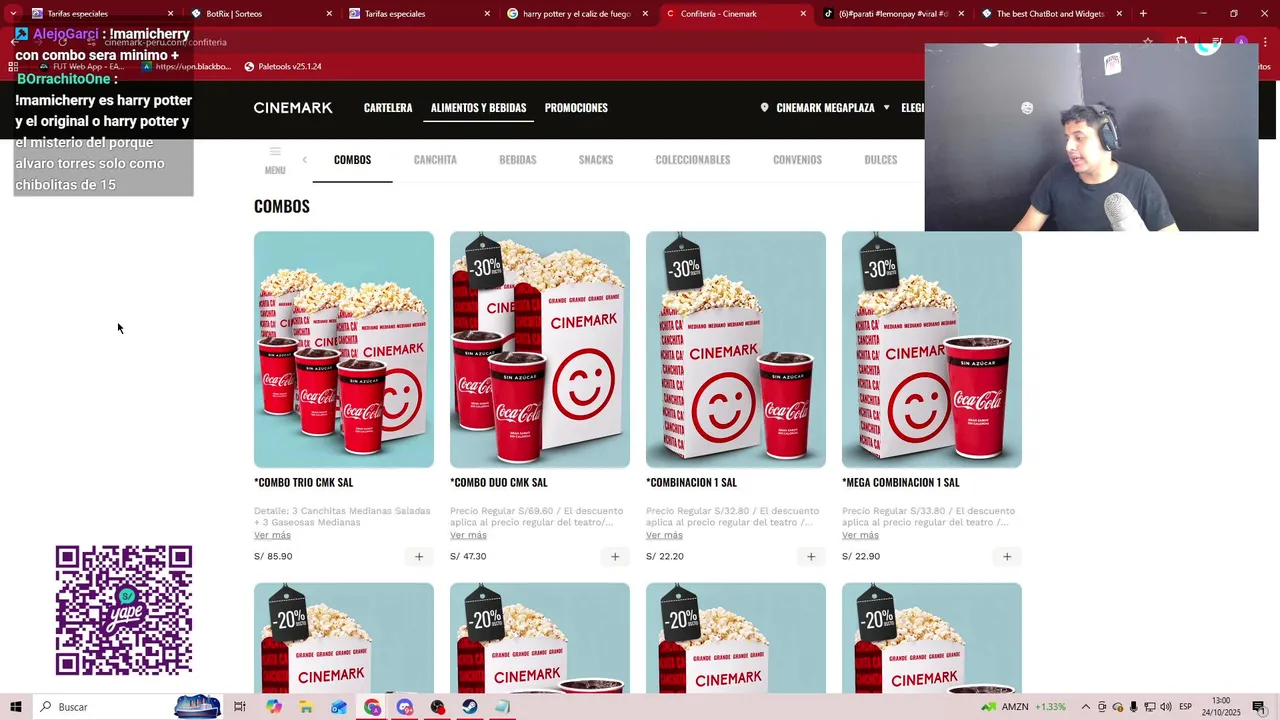
Task: Click the MEGA COMBINACION 1 SAL product image
Action: coord(932,349)
